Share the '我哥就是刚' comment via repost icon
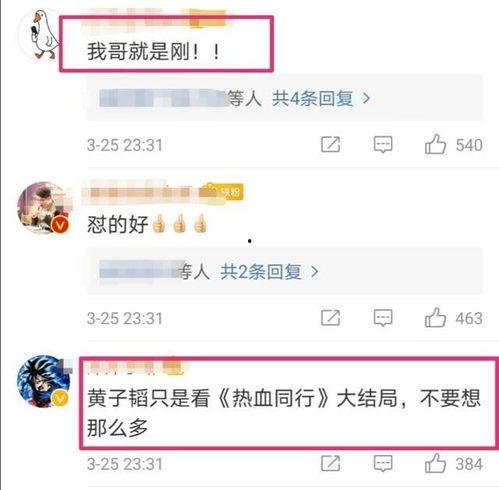 tap(330, 145)
